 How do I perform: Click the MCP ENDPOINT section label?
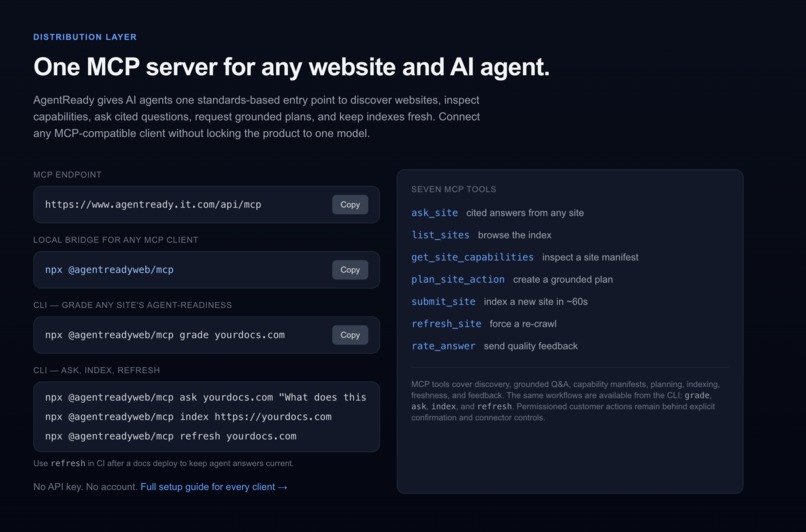67,175
